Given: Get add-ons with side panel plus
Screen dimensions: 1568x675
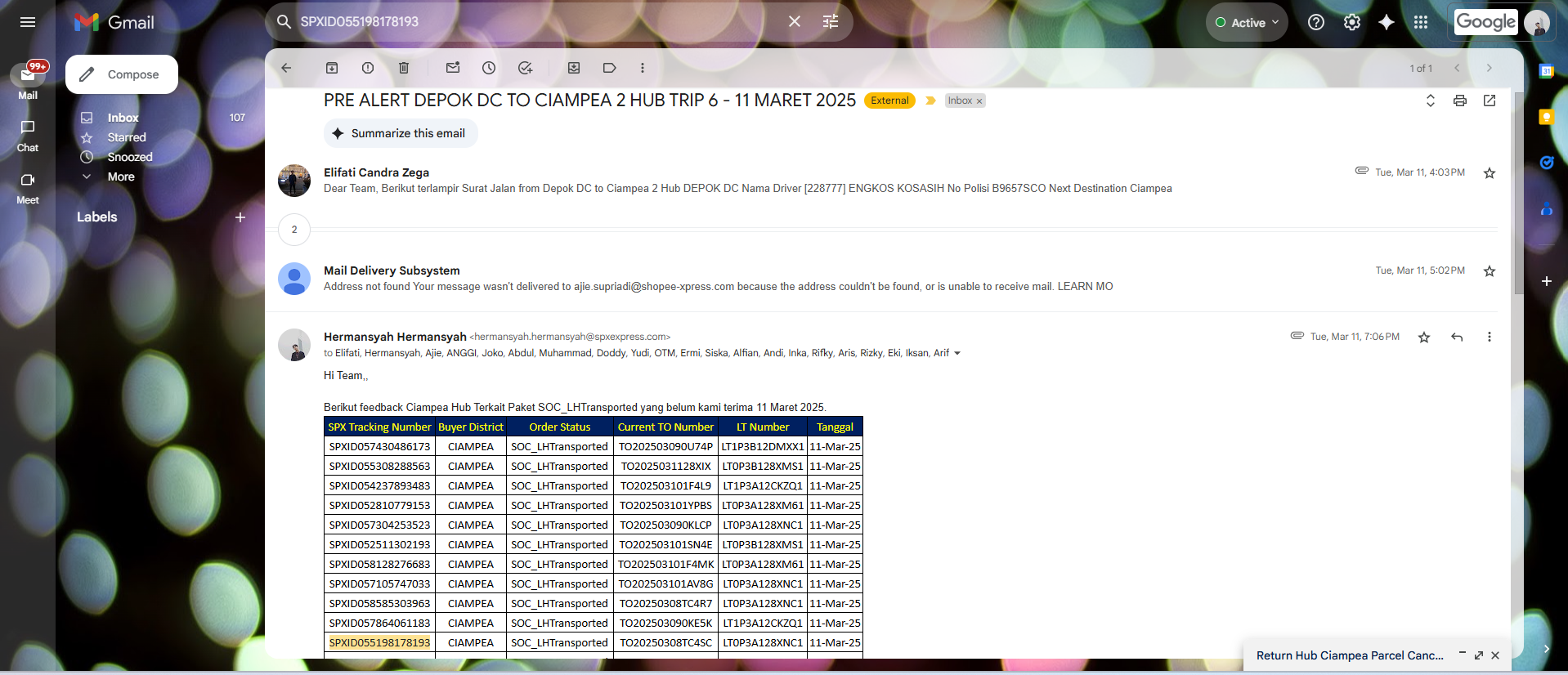Looking at the screenshot, I should (x=1547, y=281).
